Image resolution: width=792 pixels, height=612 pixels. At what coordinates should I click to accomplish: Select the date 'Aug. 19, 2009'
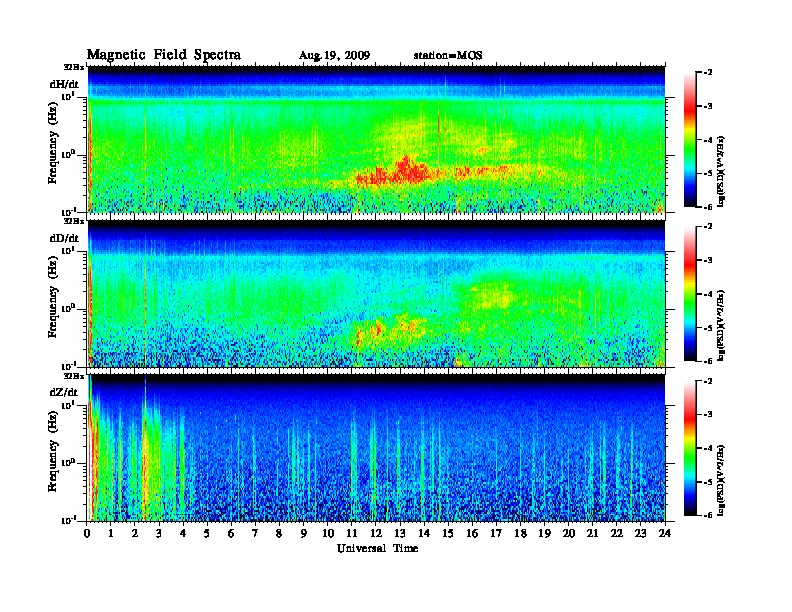click(334, 56)
